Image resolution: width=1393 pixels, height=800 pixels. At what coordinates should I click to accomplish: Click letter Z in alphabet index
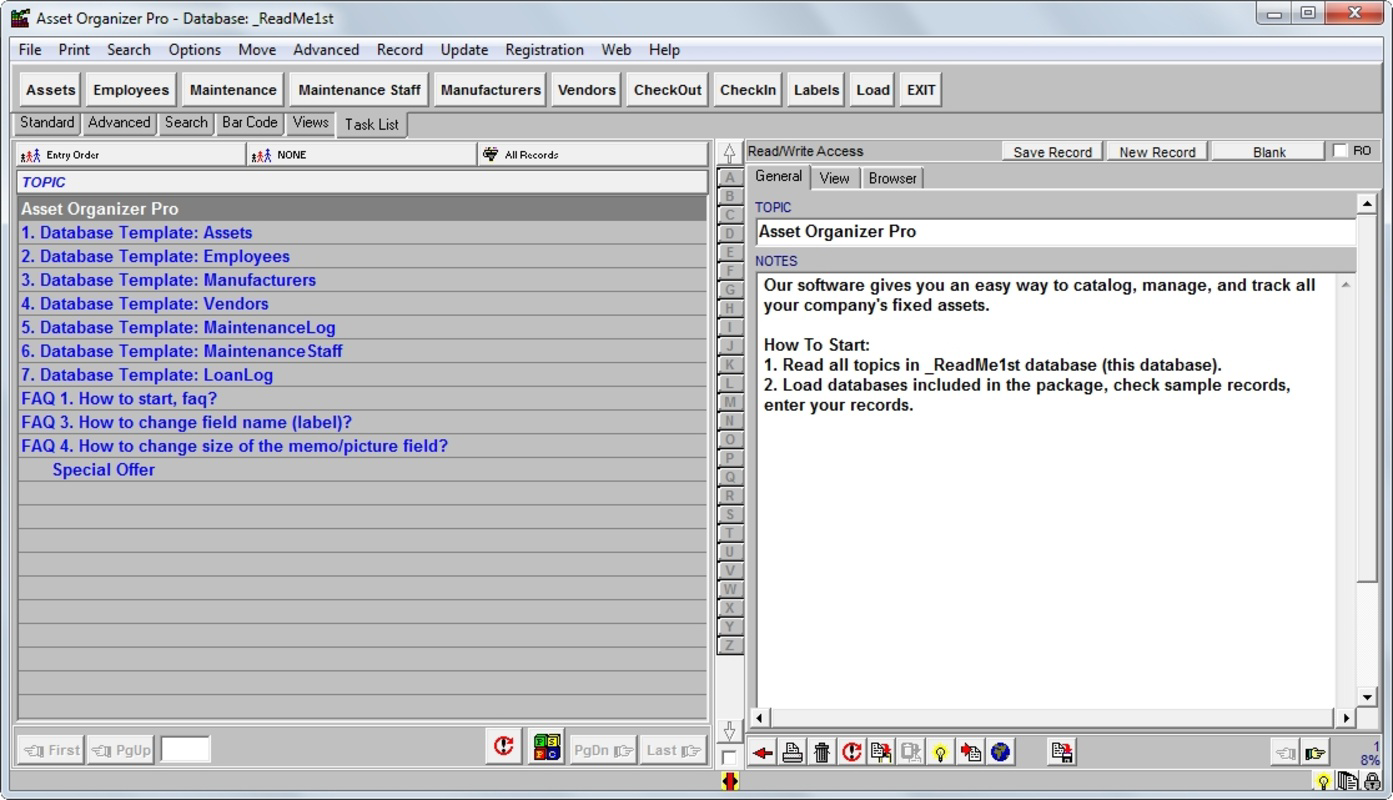coord(730,646)
